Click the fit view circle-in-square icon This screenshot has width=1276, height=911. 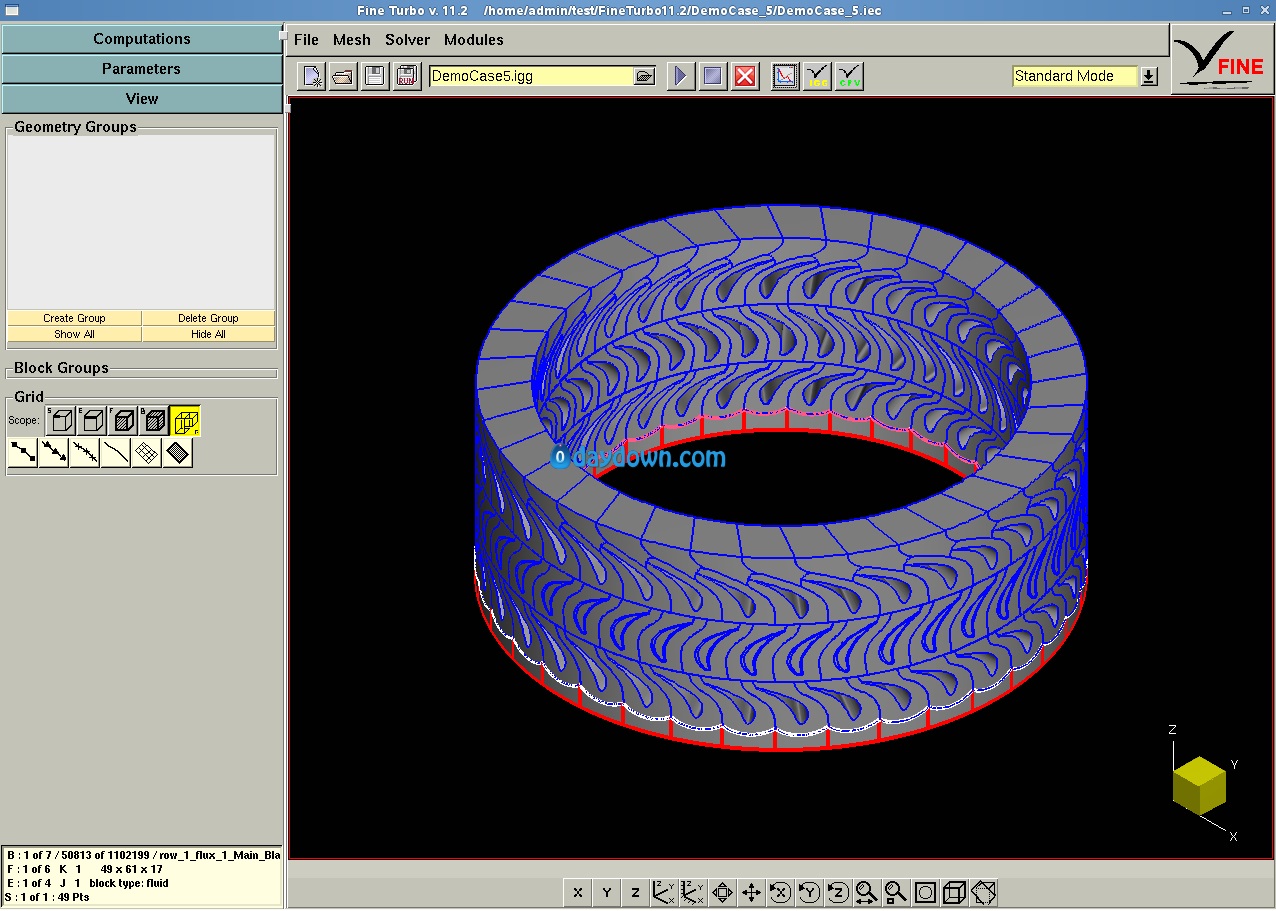pyautogui.click(x=925, y=893)
